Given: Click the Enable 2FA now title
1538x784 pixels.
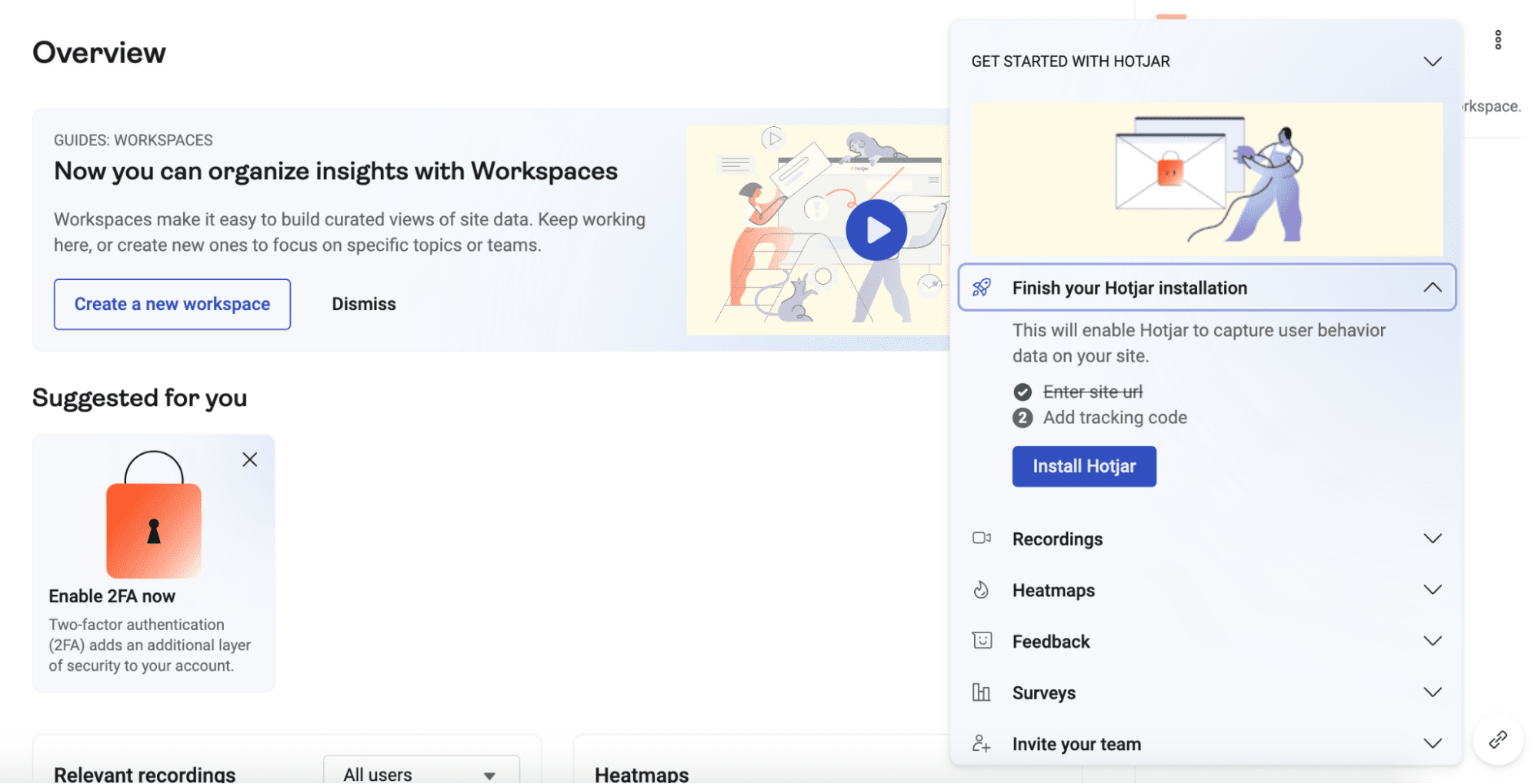Looking at the screenshot, I should [x=112, y=596].
